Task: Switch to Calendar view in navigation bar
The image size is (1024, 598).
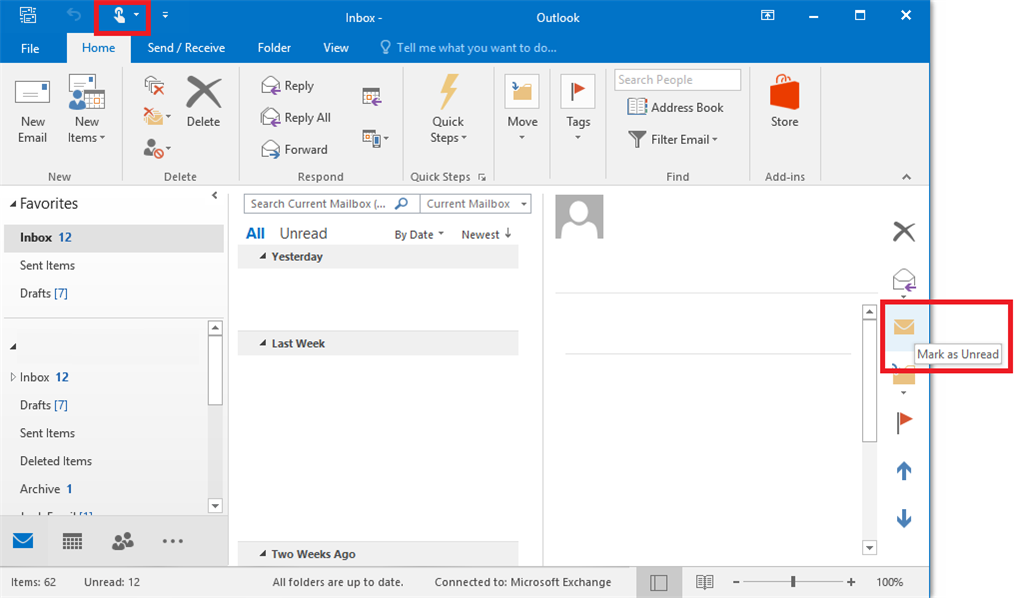Action: click(x=72, y=541)
